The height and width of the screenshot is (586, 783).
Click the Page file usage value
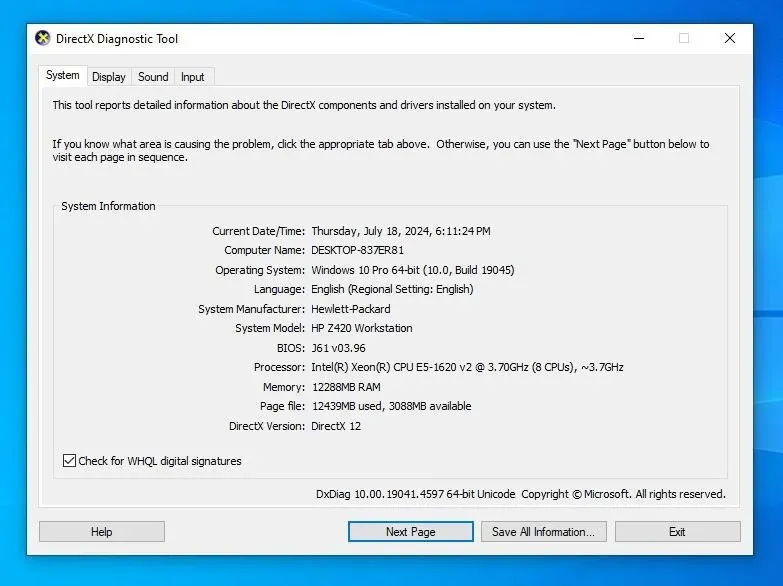[x=392, y=406]
